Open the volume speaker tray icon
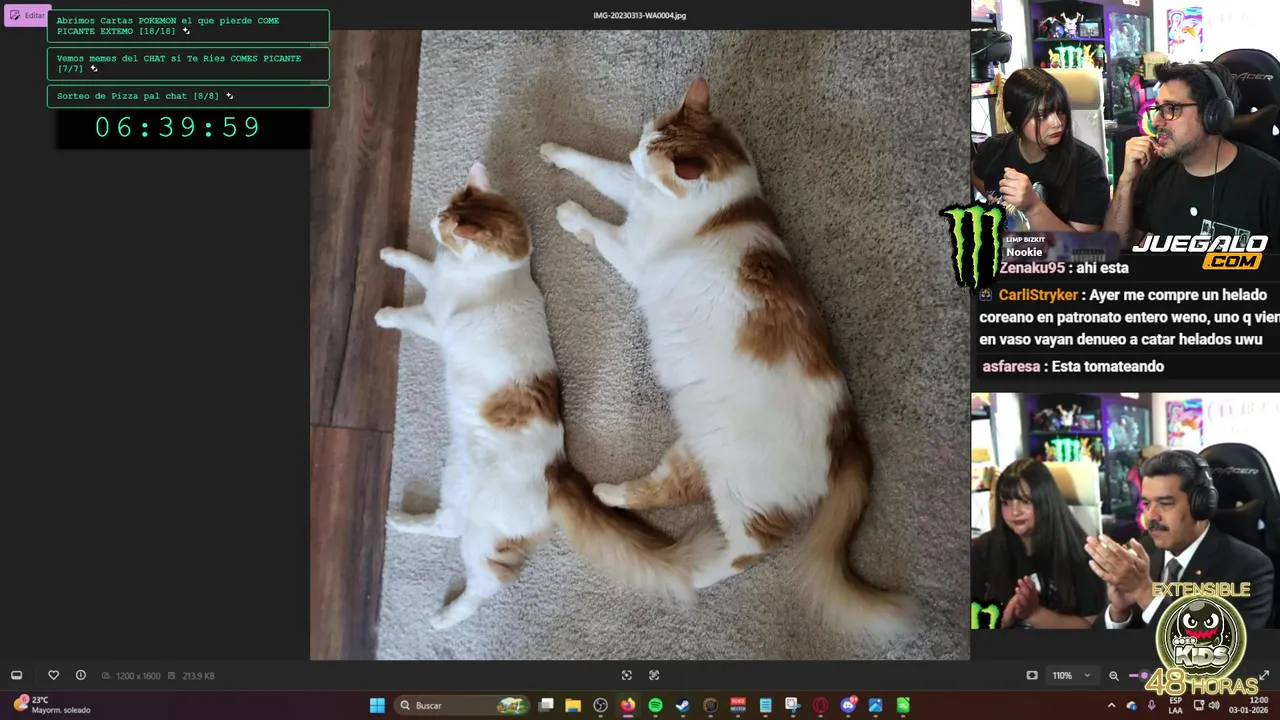The height and width of the screenshot is (720, 1280). (x=1214, y=706)
